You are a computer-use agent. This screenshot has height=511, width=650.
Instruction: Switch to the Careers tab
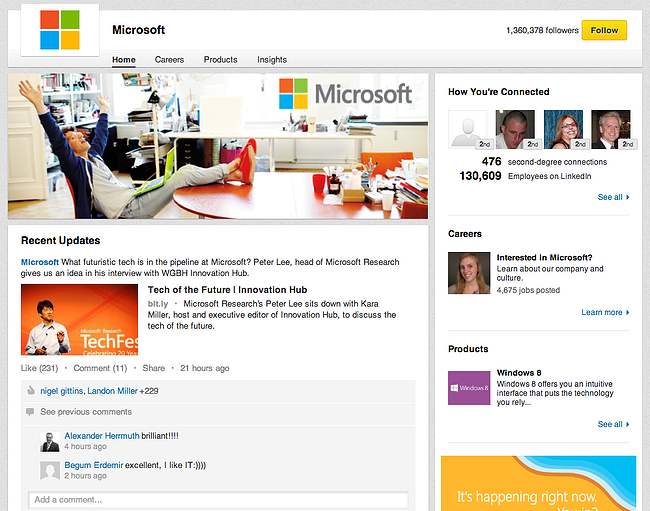tap(169, 60)
